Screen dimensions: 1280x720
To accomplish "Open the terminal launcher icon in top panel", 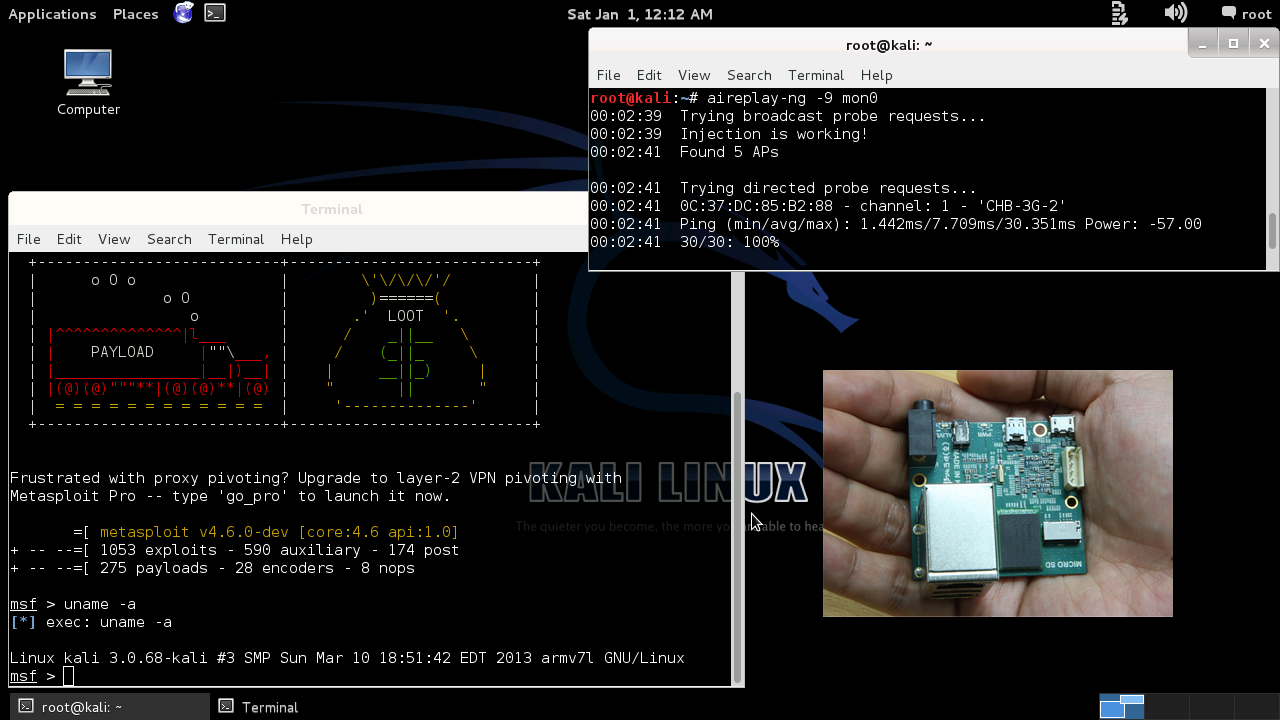I will (215, 13).
